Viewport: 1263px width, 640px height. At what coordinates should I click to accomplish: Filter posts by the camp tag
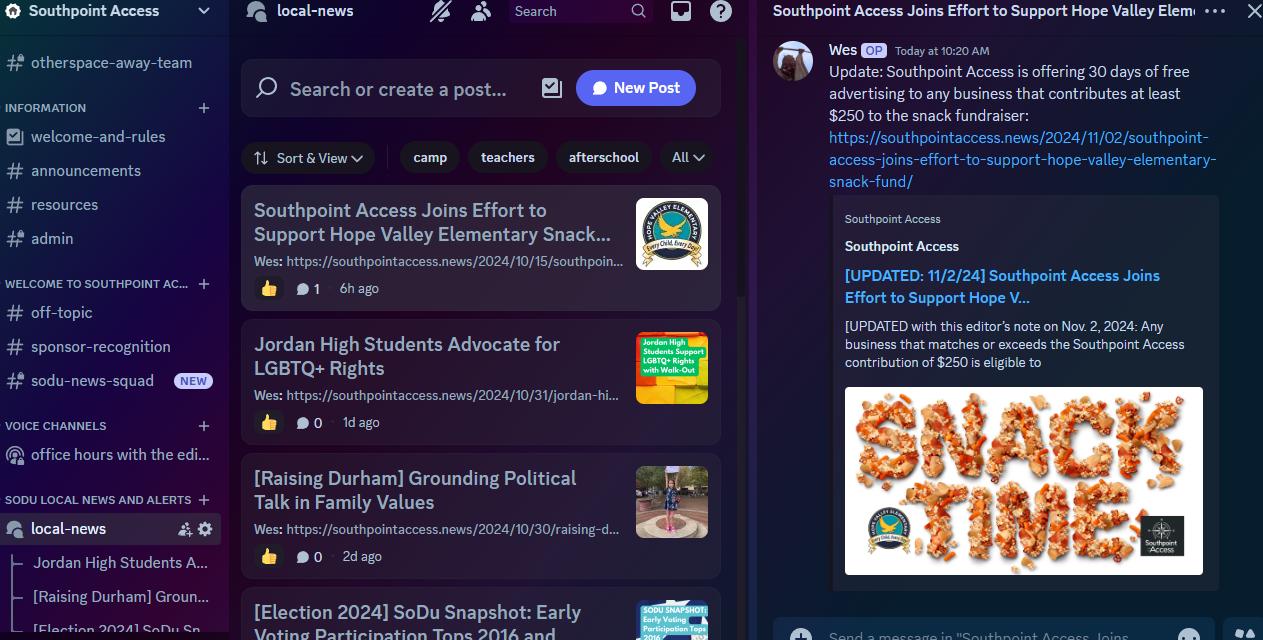click(x=429, y=157)
